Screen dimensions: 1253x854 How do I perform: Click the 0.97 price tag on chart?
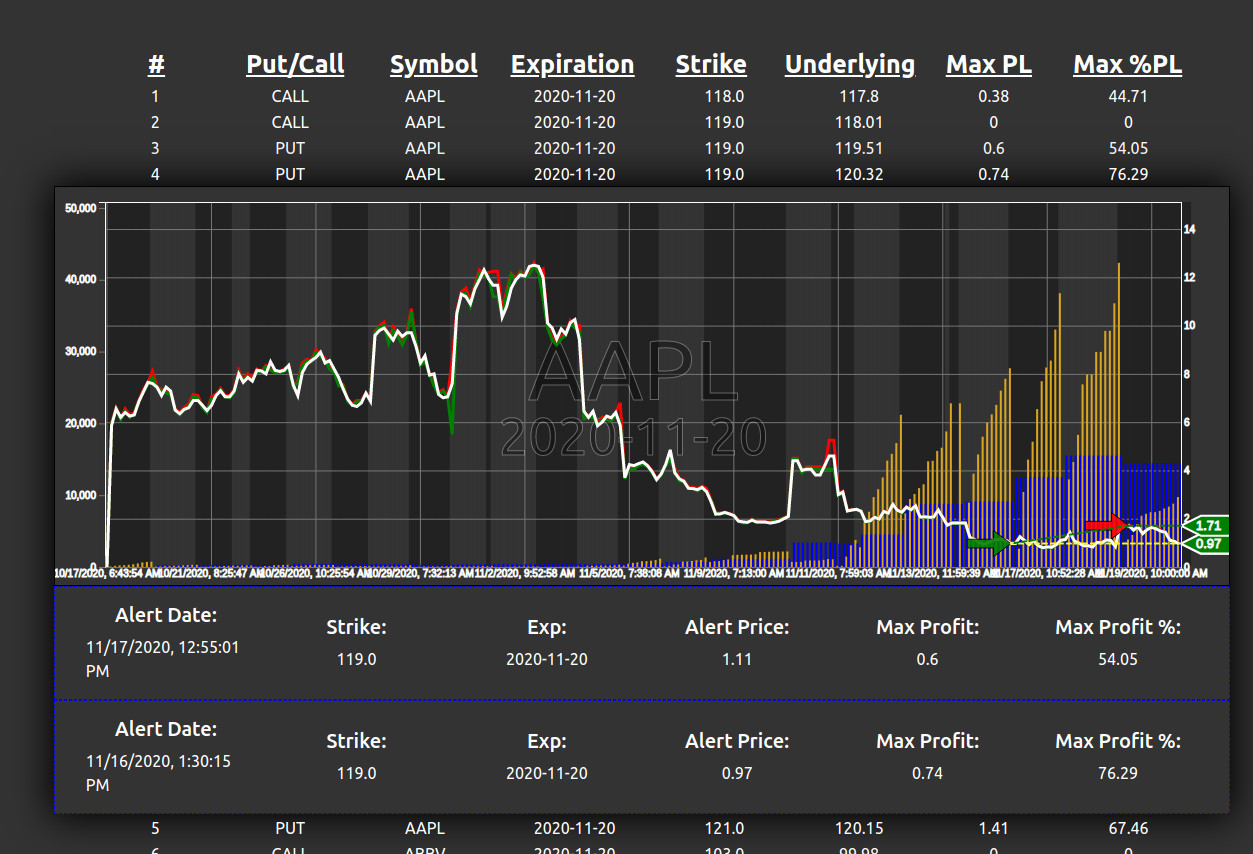coord(1207,544)
